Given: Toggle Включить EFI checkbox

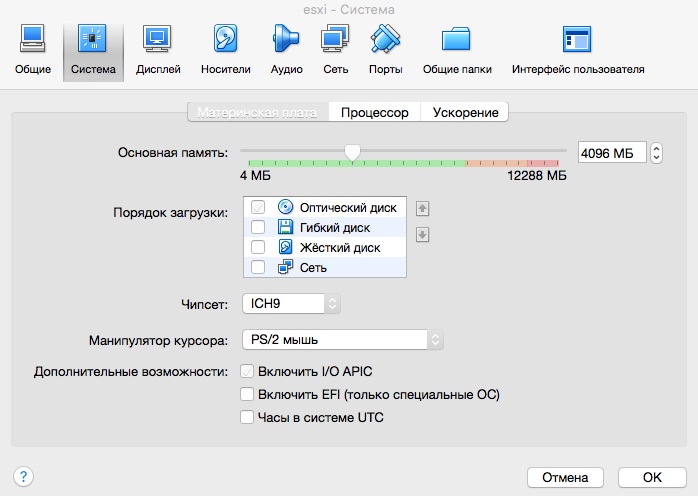Looking at the screenshot, I should 247,394.
